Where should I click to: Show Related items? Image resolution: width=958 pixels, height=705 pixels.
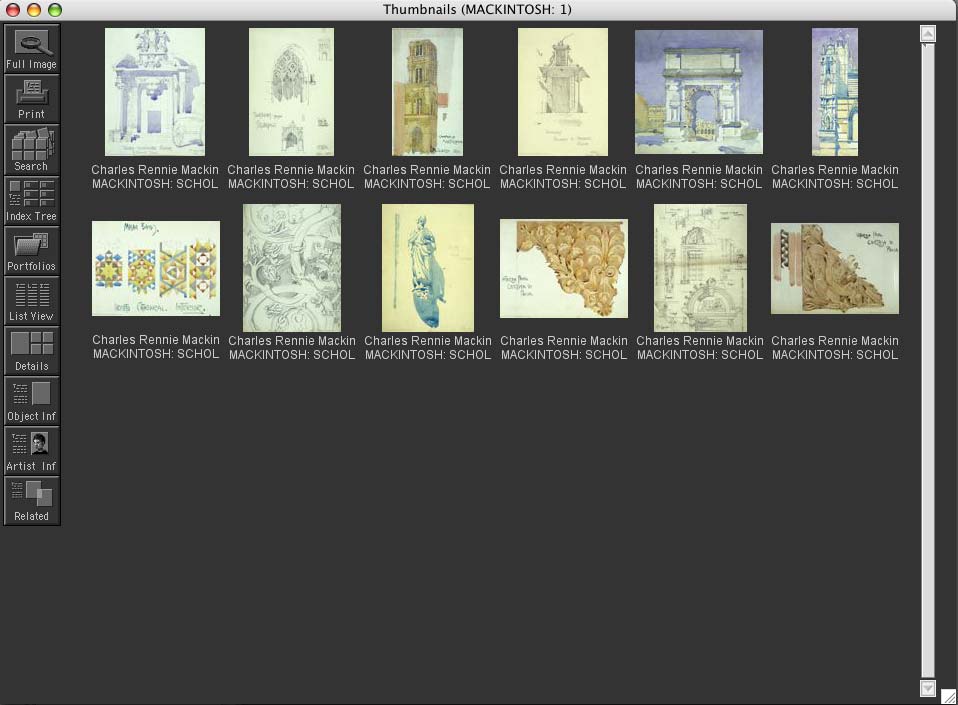[x=31, y=500]
